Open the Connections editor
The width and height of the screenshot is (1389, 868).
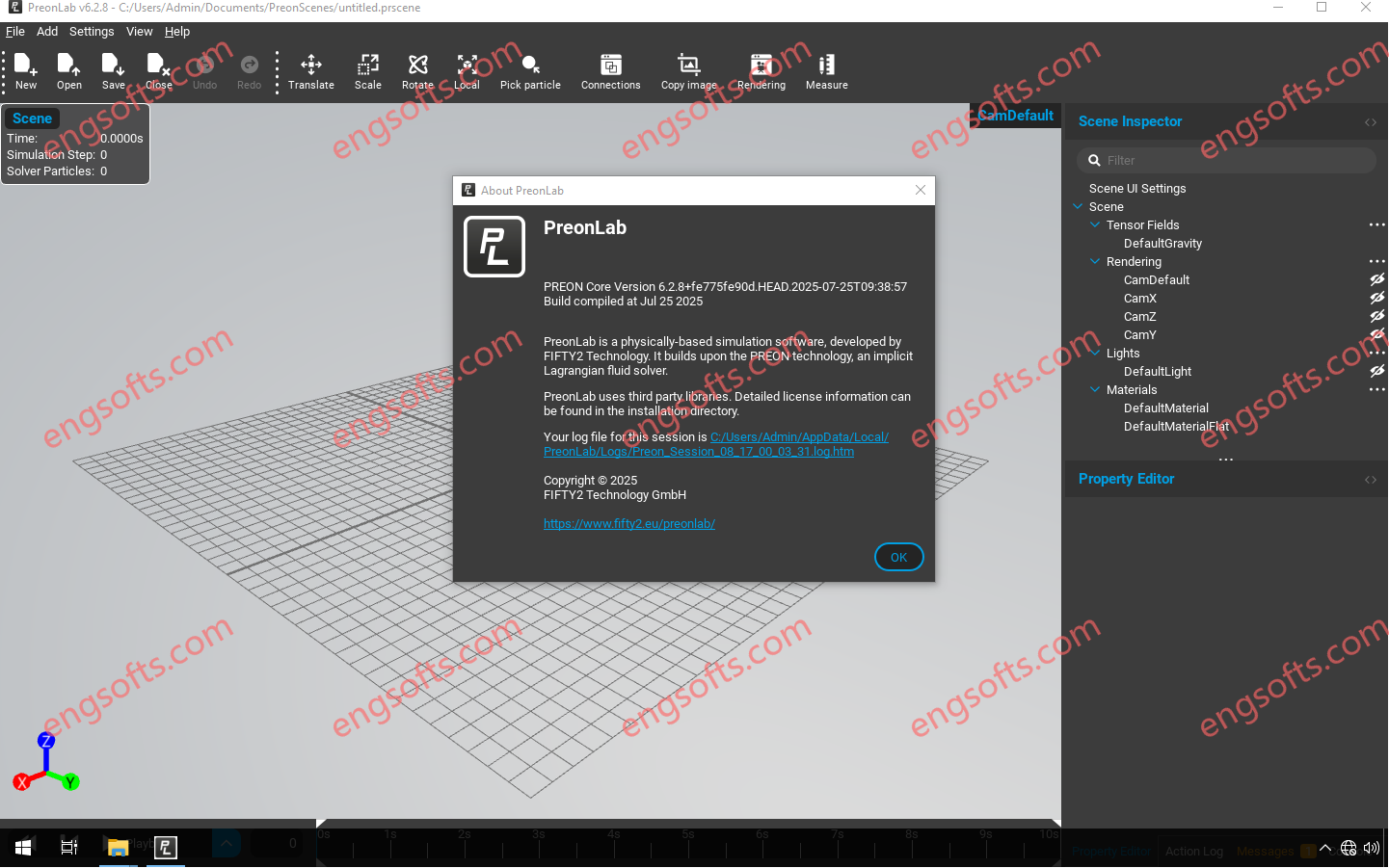point(611,71)
